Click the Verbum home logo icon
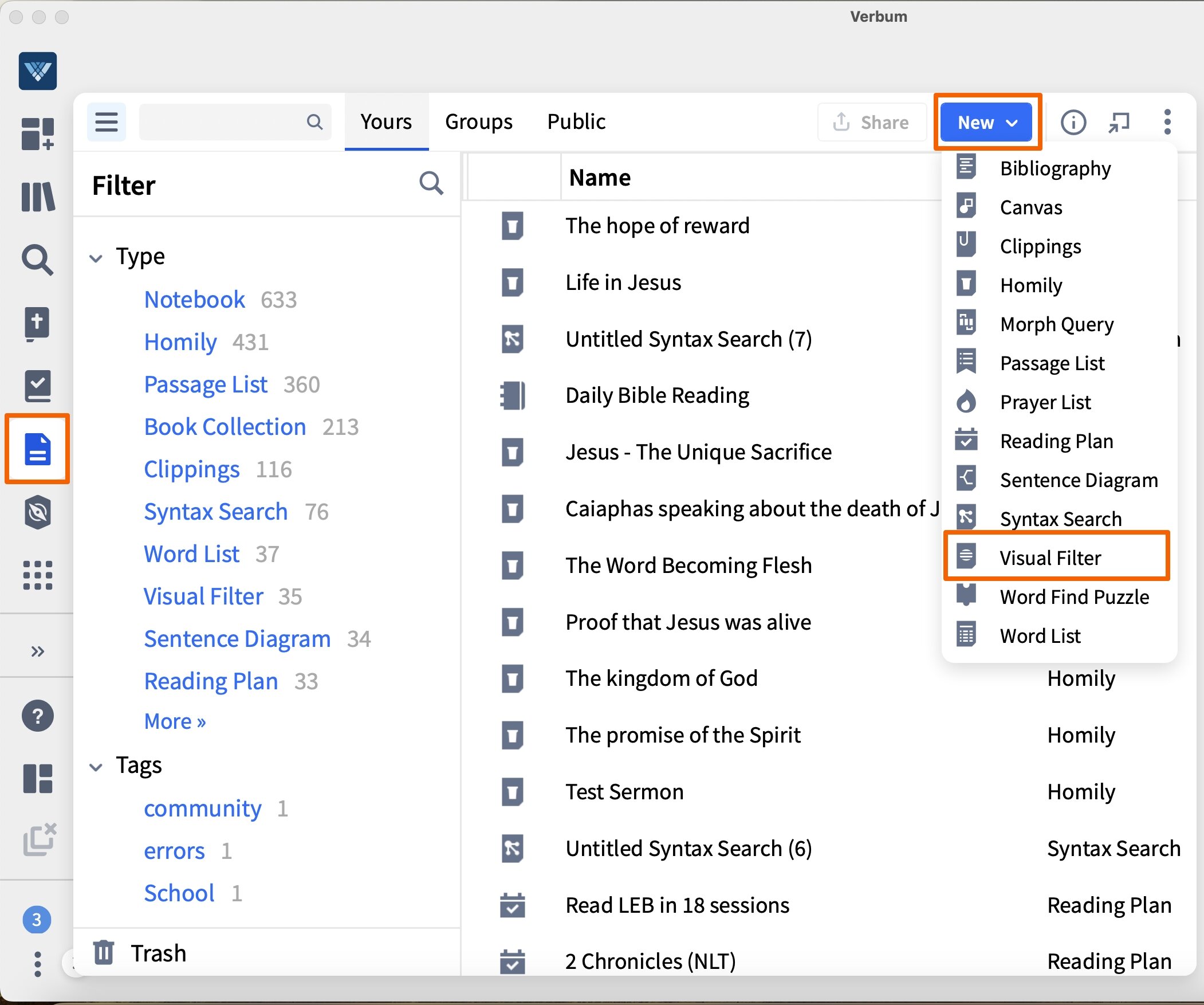This screenshot has height=1005, width=1204. tap(38, 70)
